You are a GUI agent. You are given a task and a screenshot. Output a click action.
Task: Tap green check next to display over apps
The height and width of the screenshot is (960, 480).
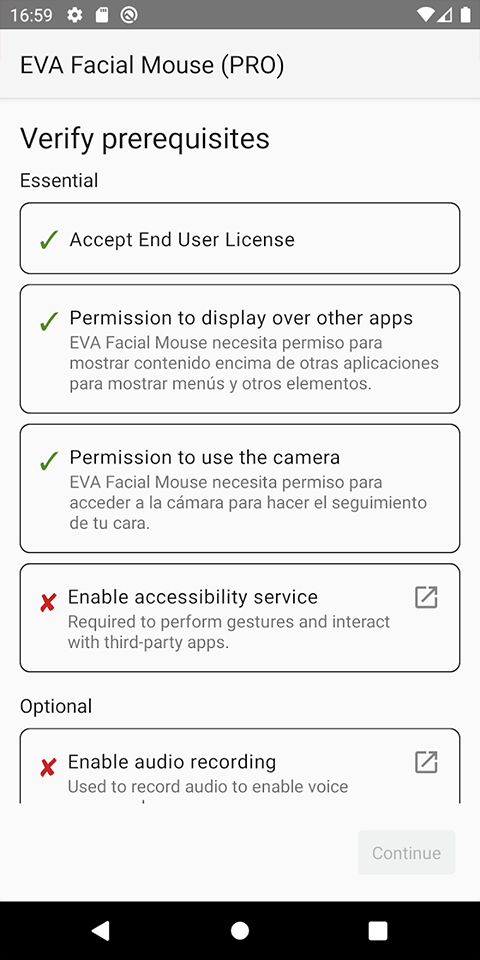(x=48, y=321)
